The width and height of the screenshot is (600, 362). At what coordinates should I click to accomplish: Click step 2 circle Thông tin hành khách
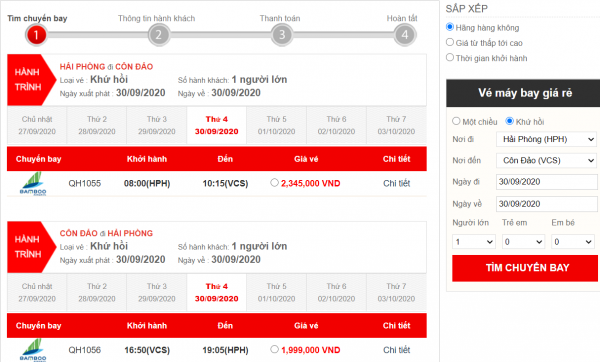[x=159, y=35]
